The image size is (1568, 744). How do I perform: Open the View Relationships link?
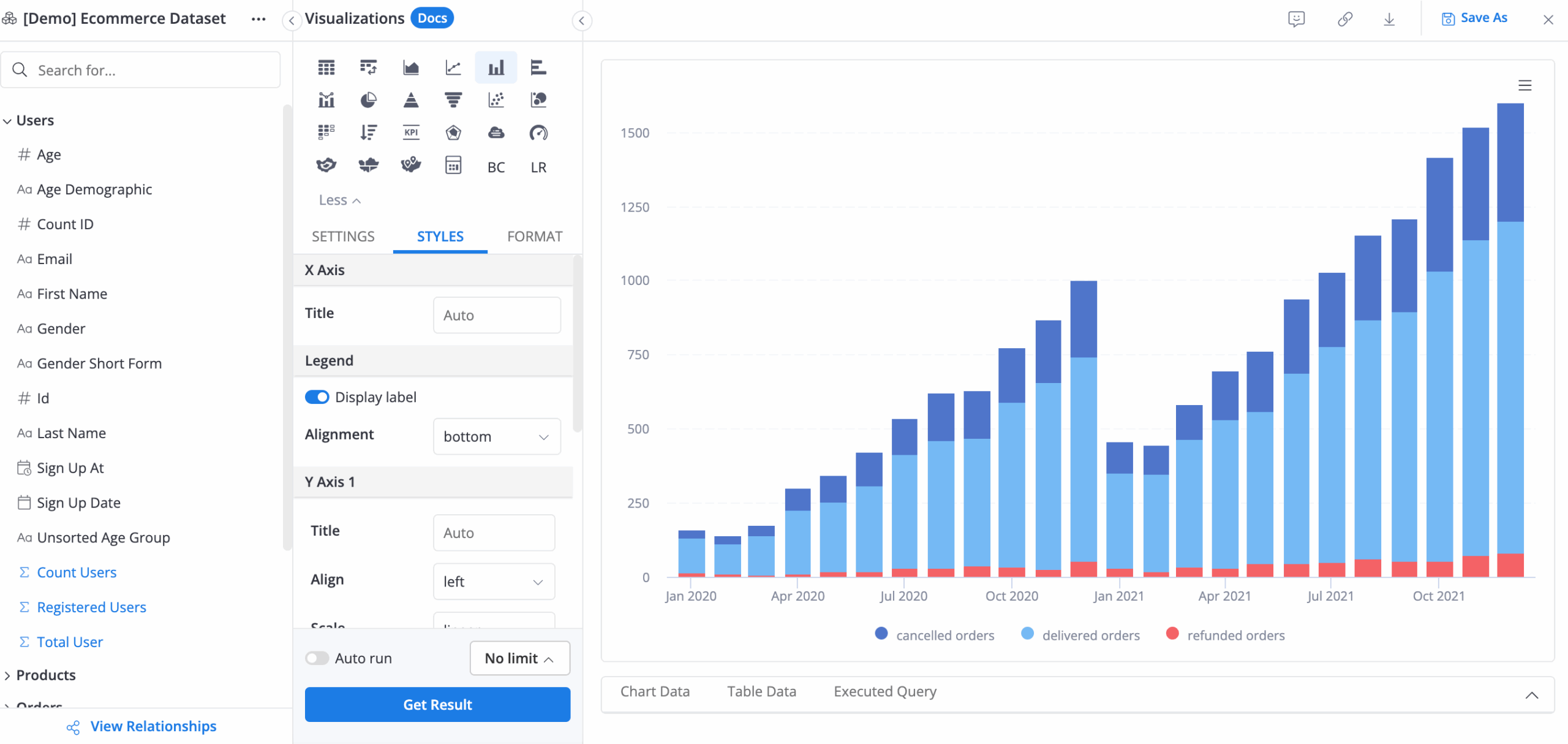coord(153,726)
